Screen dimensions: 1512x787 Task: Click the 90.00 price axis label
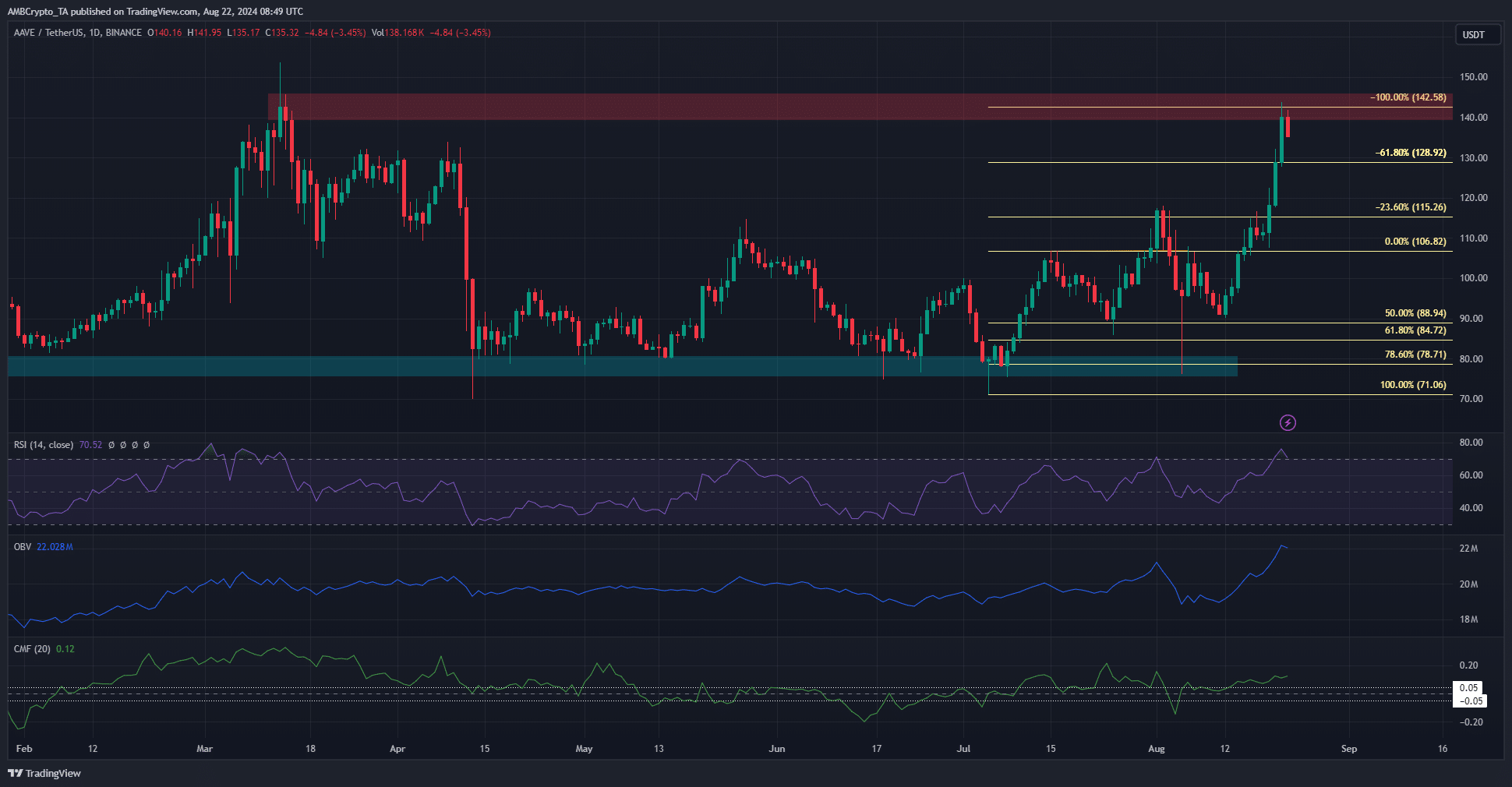click(1471, 319)
